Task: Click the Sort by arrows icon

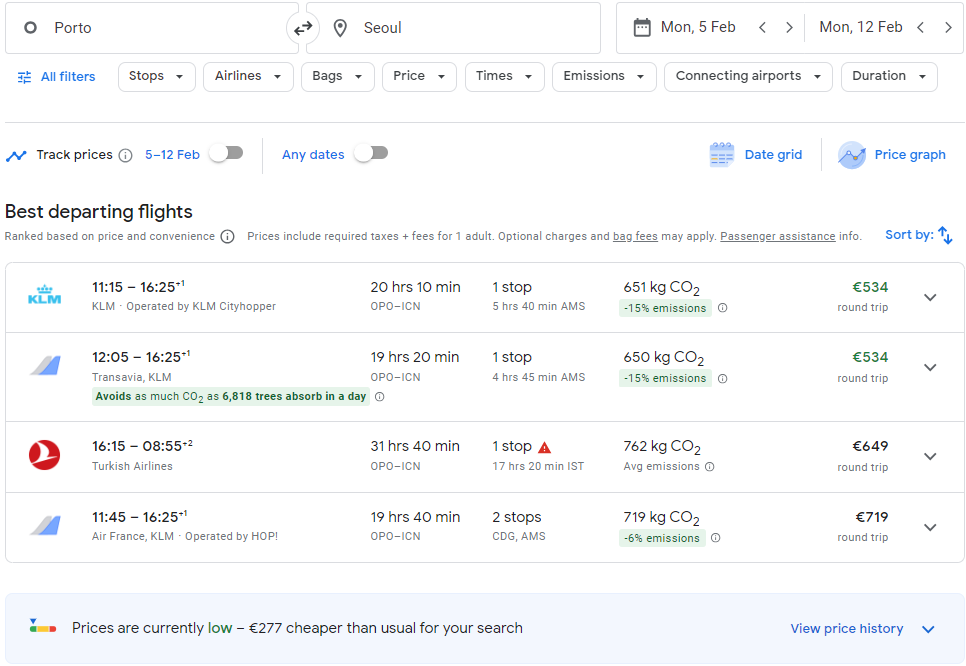Action: pyautogui.click(x=945, y=235)
